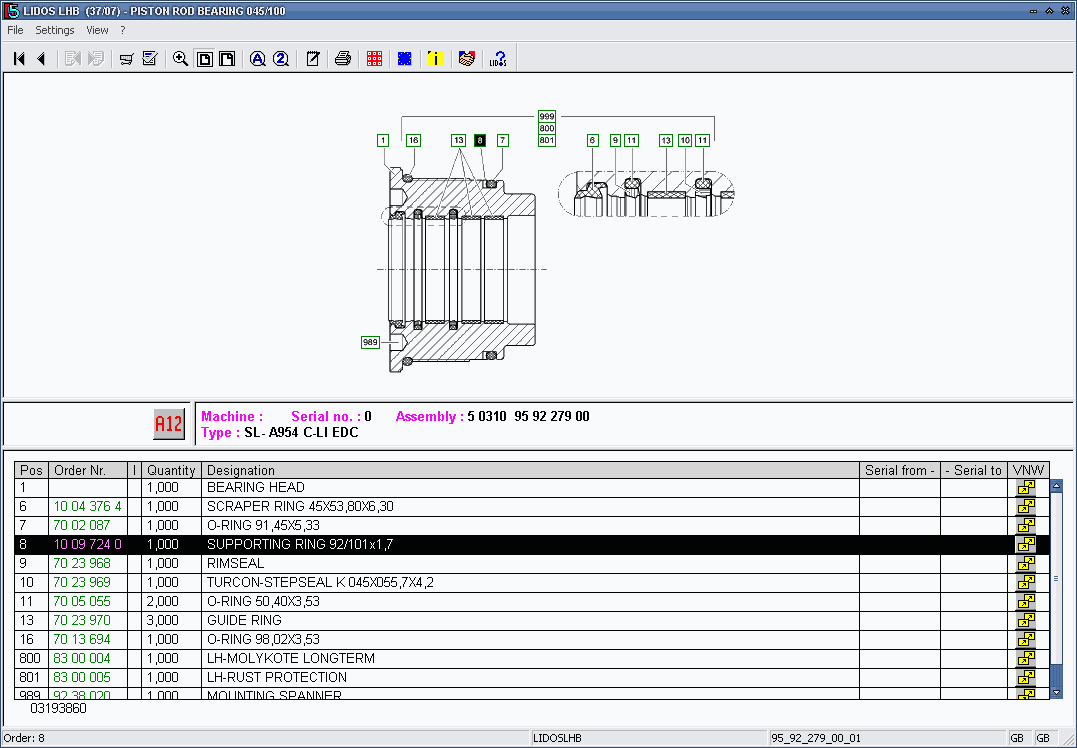Click the Pos column header
Screen dimensions: 1077x748
tap(32, 471)
